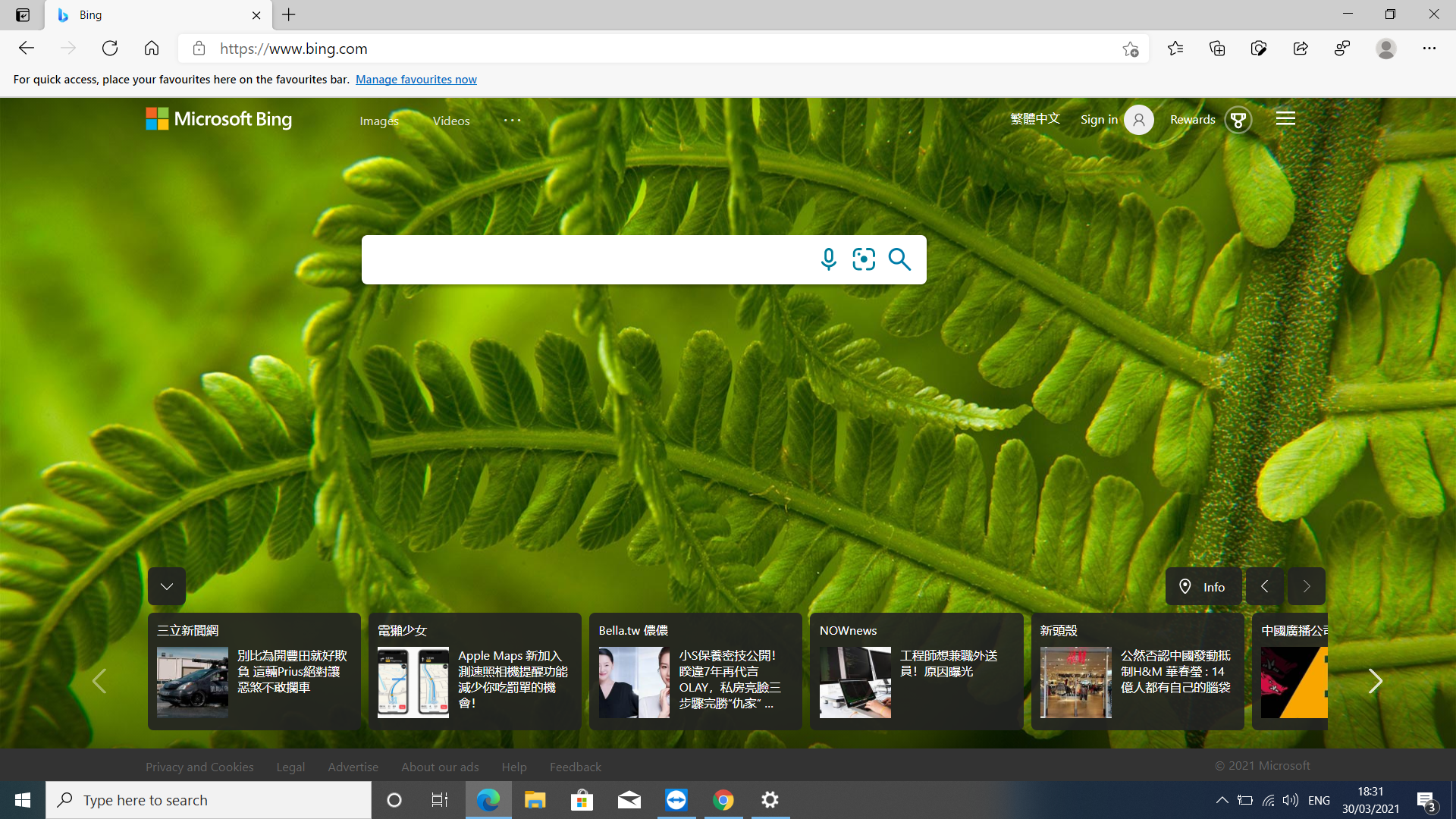Refresh the page
This screenshot has width=1456, height=819.
110,49
